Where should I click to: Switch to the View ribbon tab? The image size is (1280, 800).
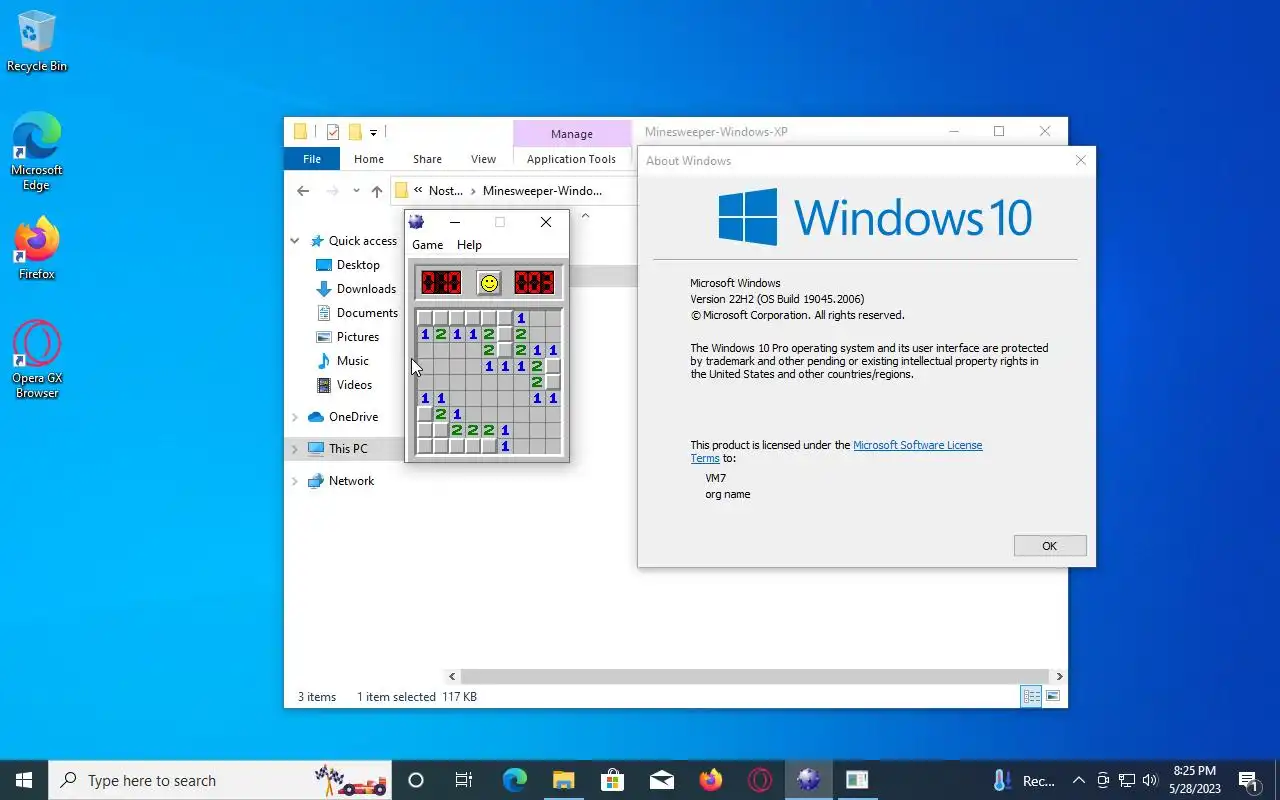483,159
